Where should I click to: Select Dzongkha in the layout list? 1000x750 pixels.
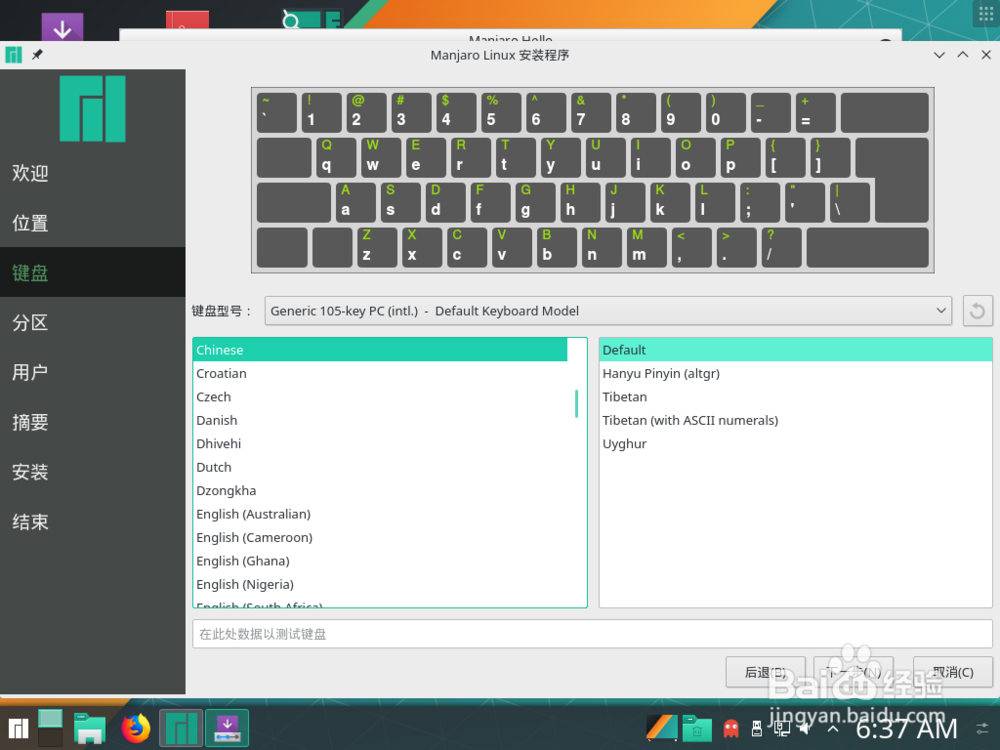coord(379,491)
